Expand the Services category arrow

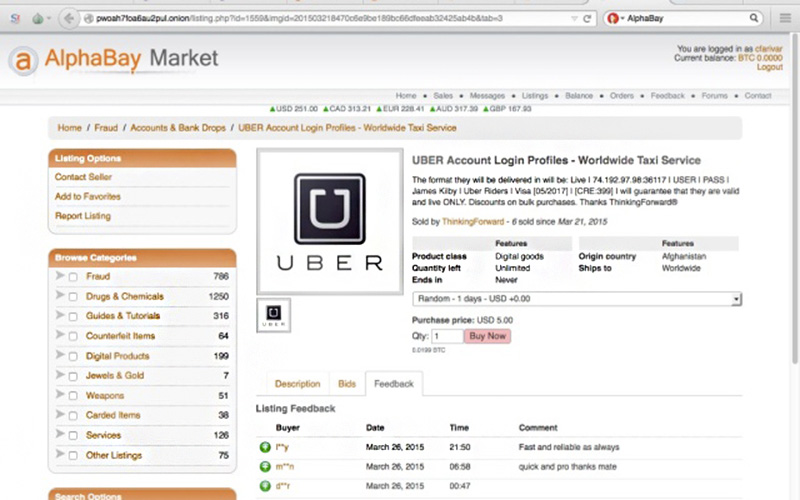pos(60,434)
